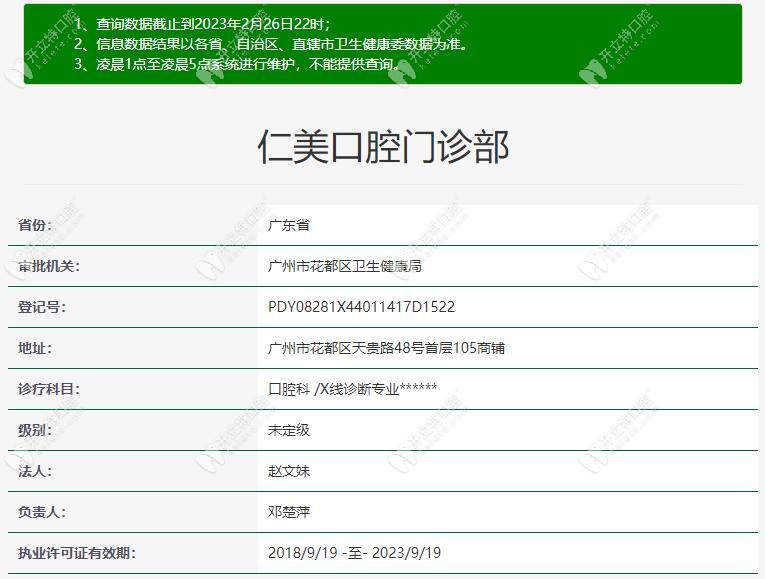
Task: Click the 登记号 row label
Action: [42, 307]
